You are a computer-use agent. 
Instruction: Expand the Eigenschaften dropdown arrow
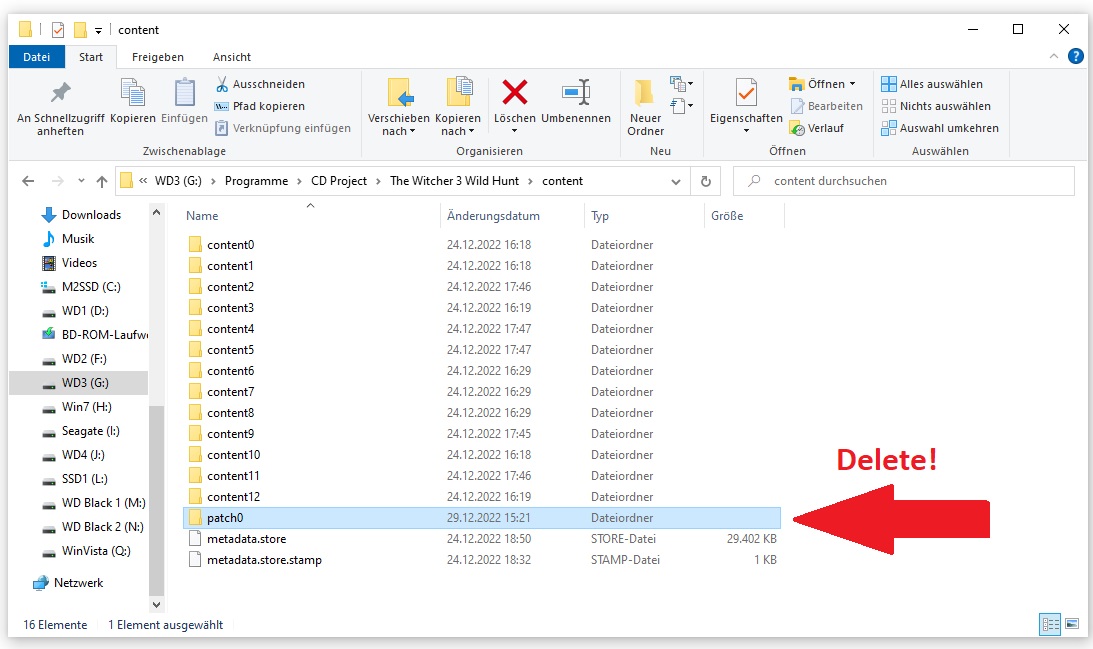pos(746,131)
